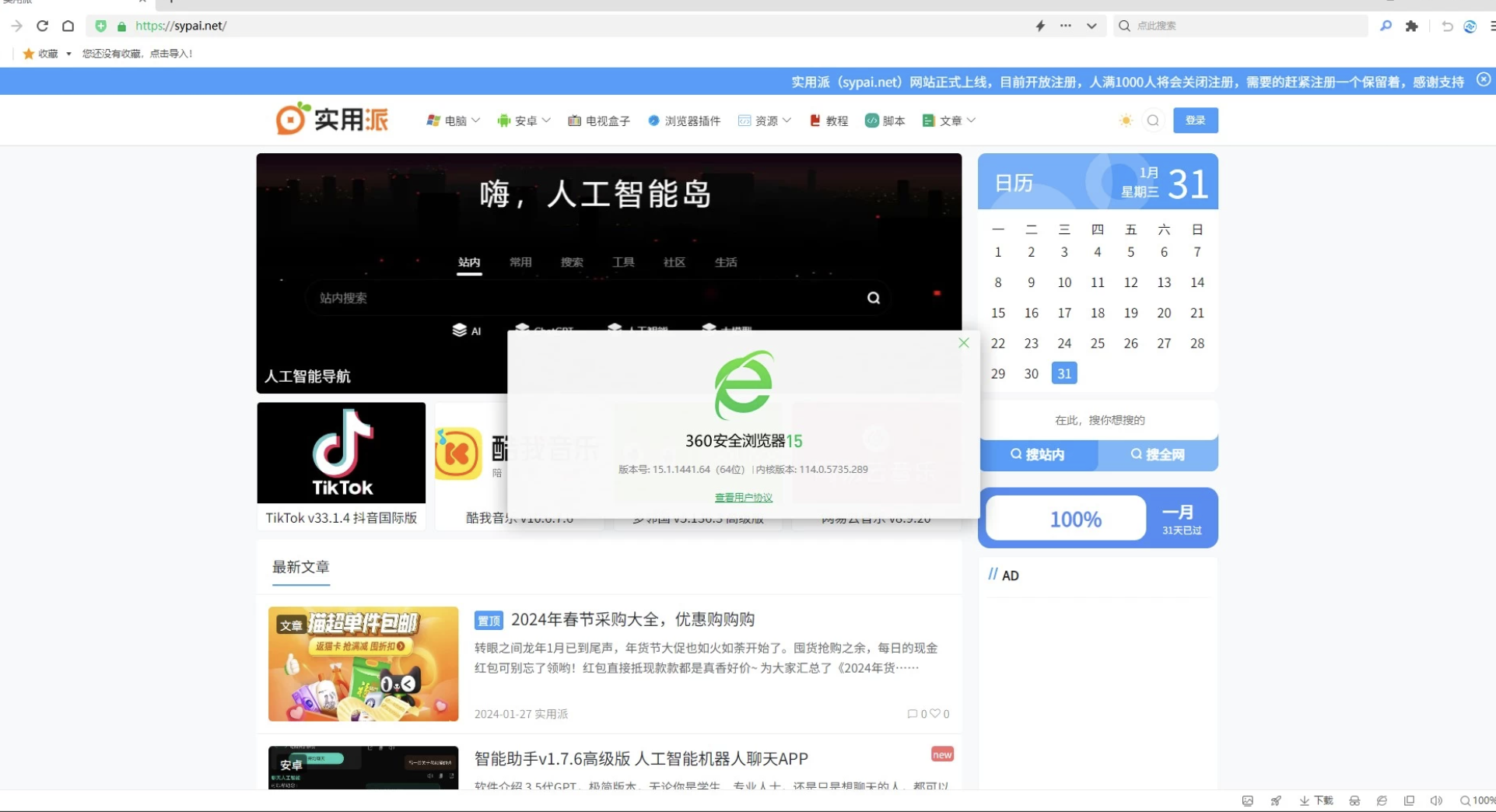Click the status bar window split icon

pos(1409,801)
